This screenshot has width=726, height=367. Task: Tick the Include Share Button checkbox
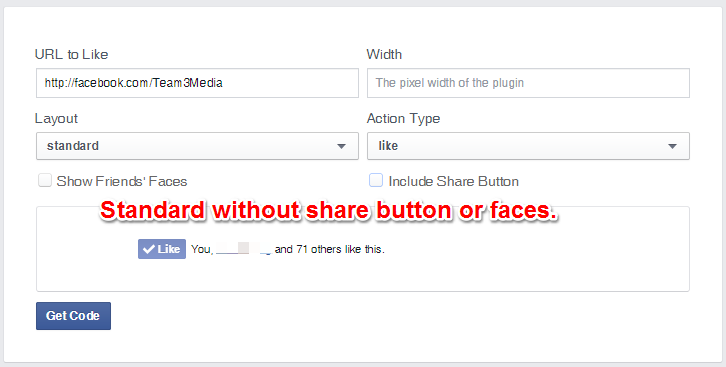pyautogui.click(x=376, y=180)
